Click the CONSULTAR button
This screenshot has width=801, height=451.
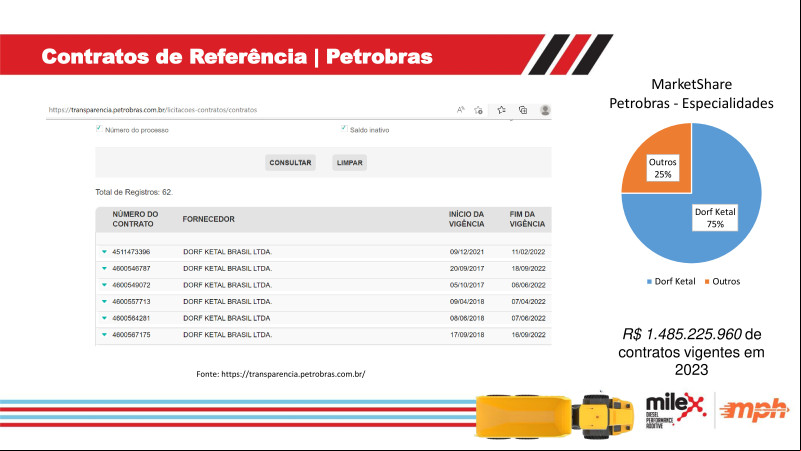290,162
